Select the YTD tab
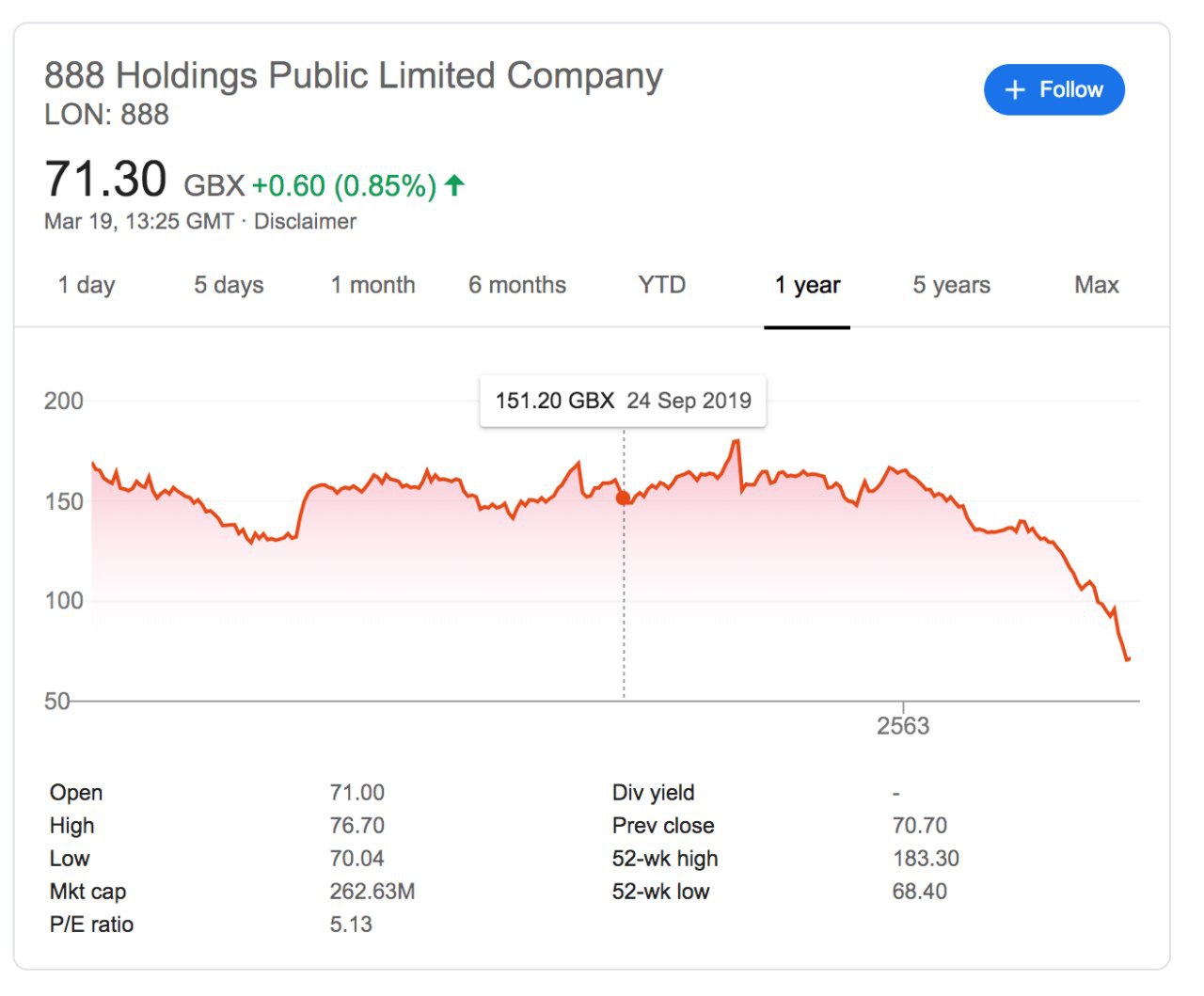This screenshot has width=1204, height=996. tap(661, 285)
